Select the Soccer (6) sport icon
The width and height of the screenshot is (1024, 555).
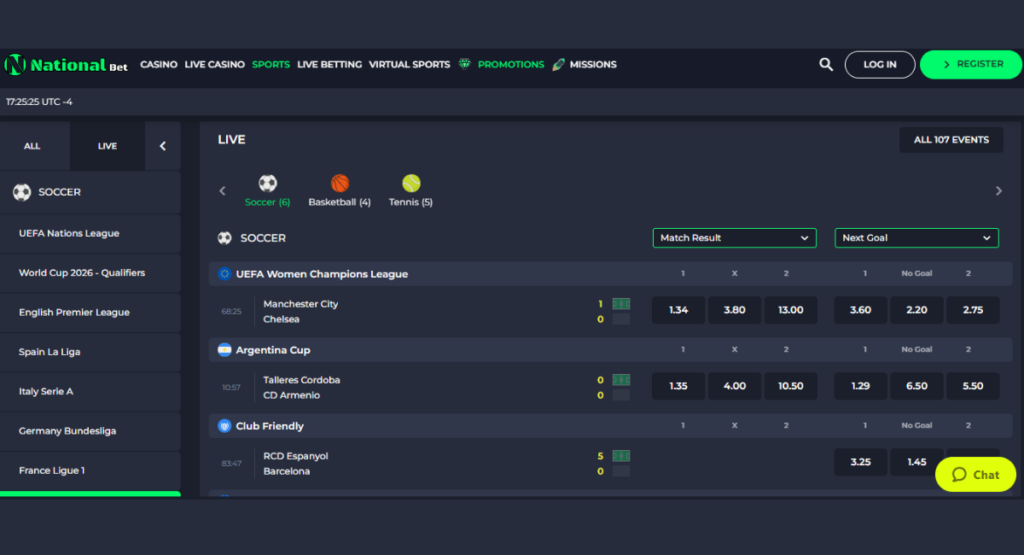(268, 183)
